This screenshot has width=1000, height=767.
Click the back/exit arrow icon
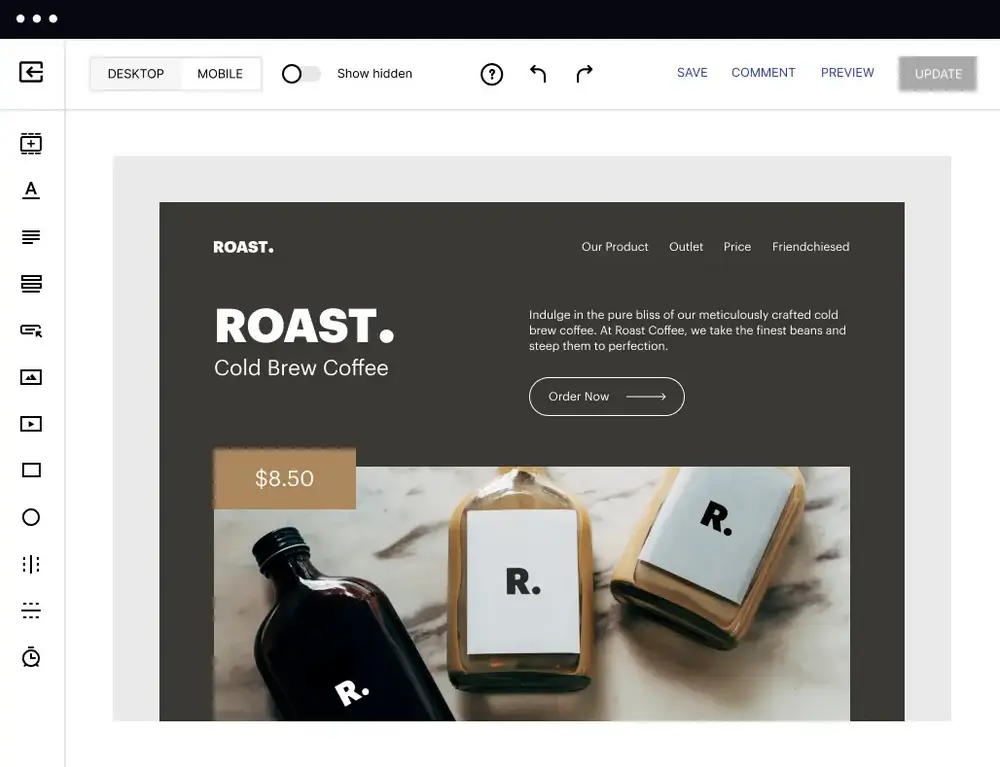tap(31, 72)
